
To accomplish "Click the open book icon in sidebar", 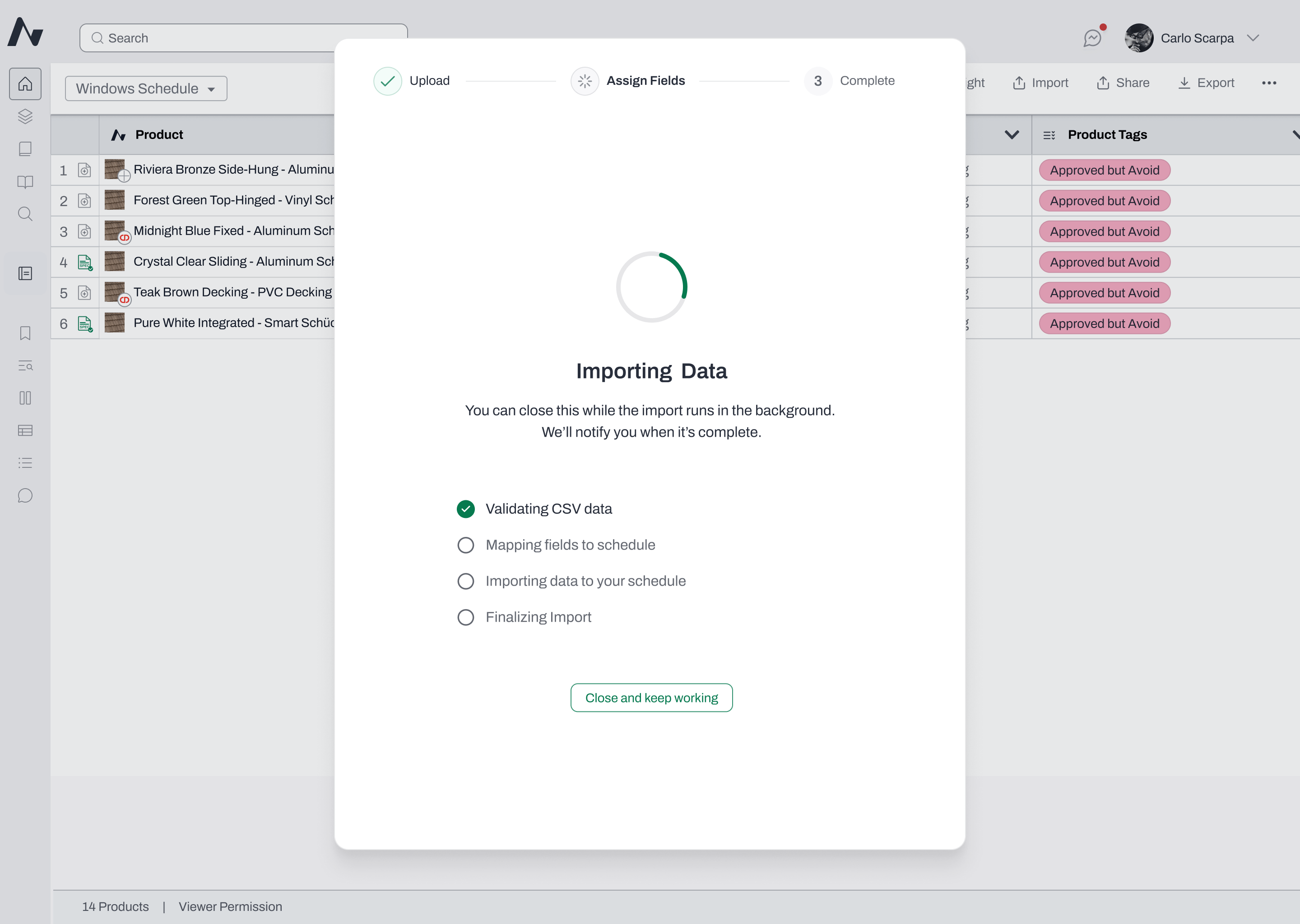I will pos(25,181).
